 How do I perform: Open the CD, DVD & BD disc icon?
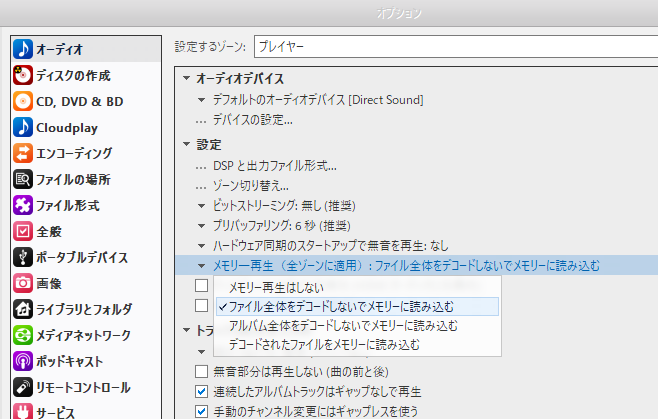click(x=23, y=101)
